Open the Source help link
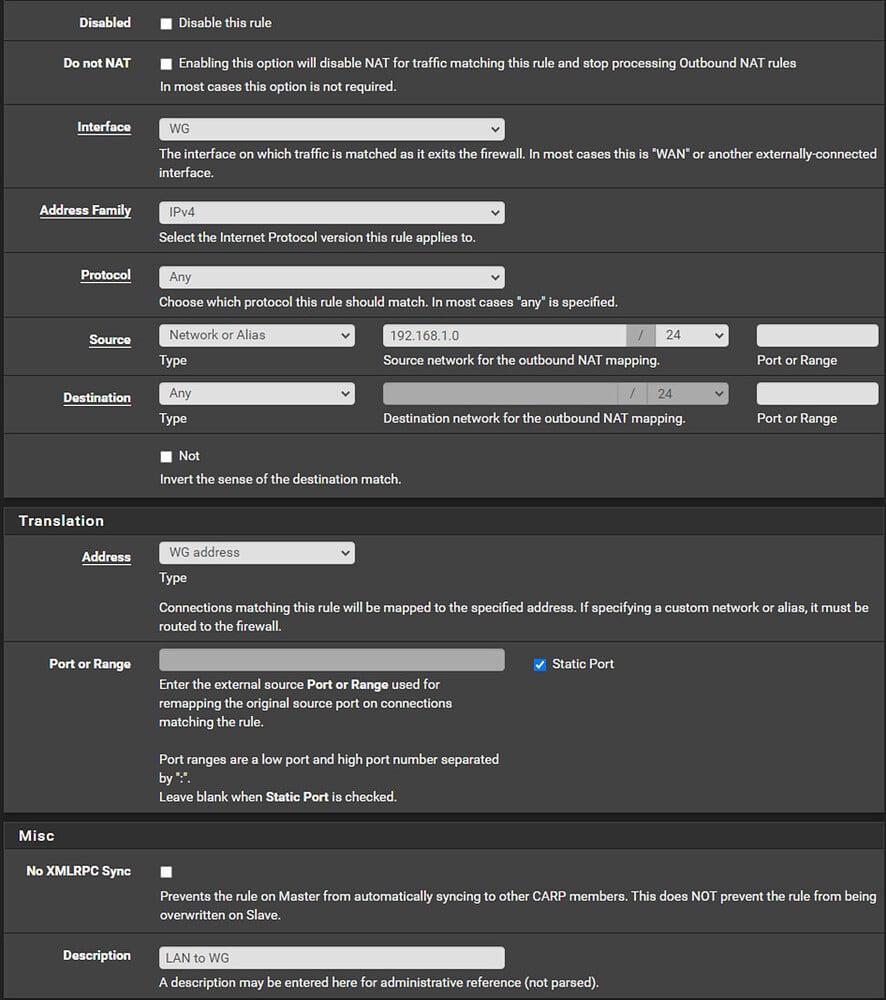This screenshot has width=886, height=1000. click(x=110, y=340)
